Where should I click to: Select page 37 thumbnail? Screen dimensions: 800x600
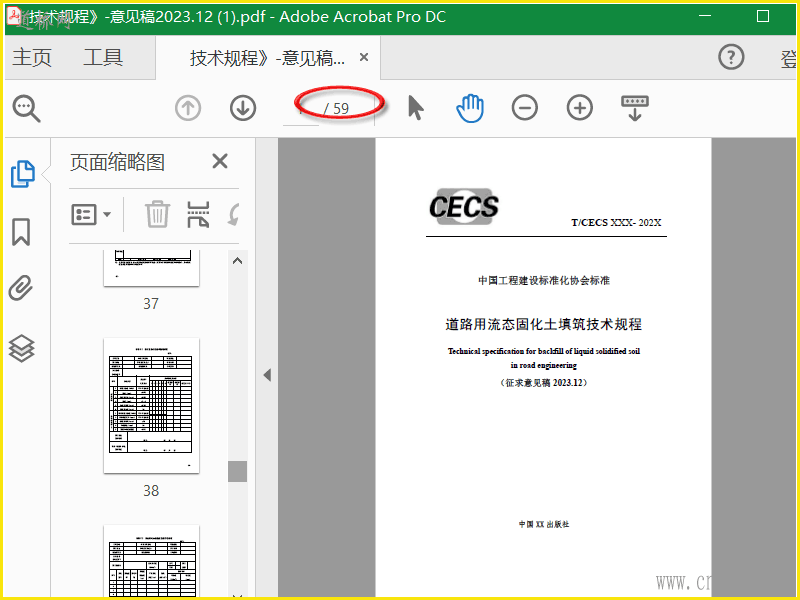coord(152,268)
